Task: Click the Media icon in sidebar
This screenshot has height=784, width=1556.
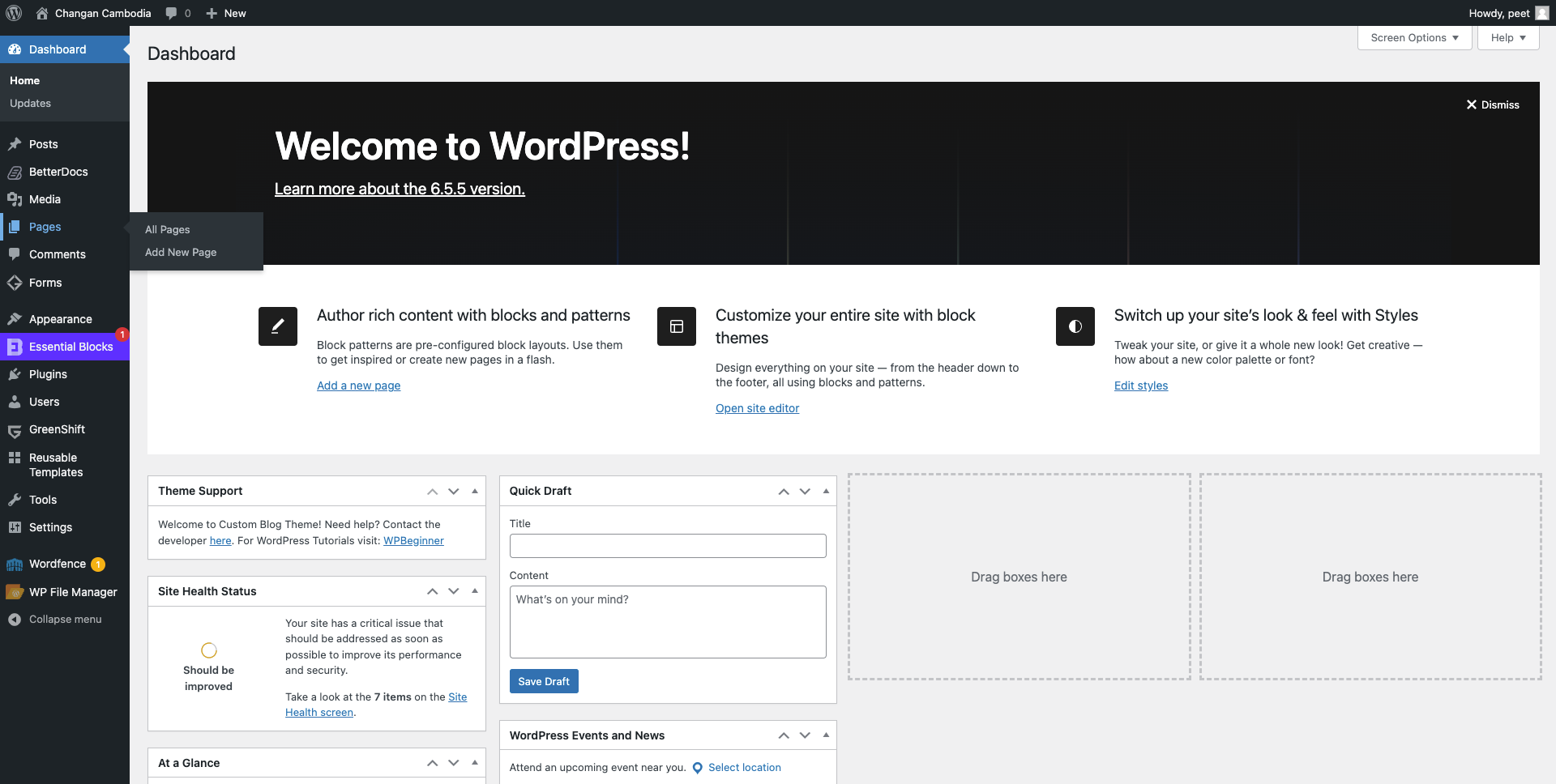Action: [15, 199]
